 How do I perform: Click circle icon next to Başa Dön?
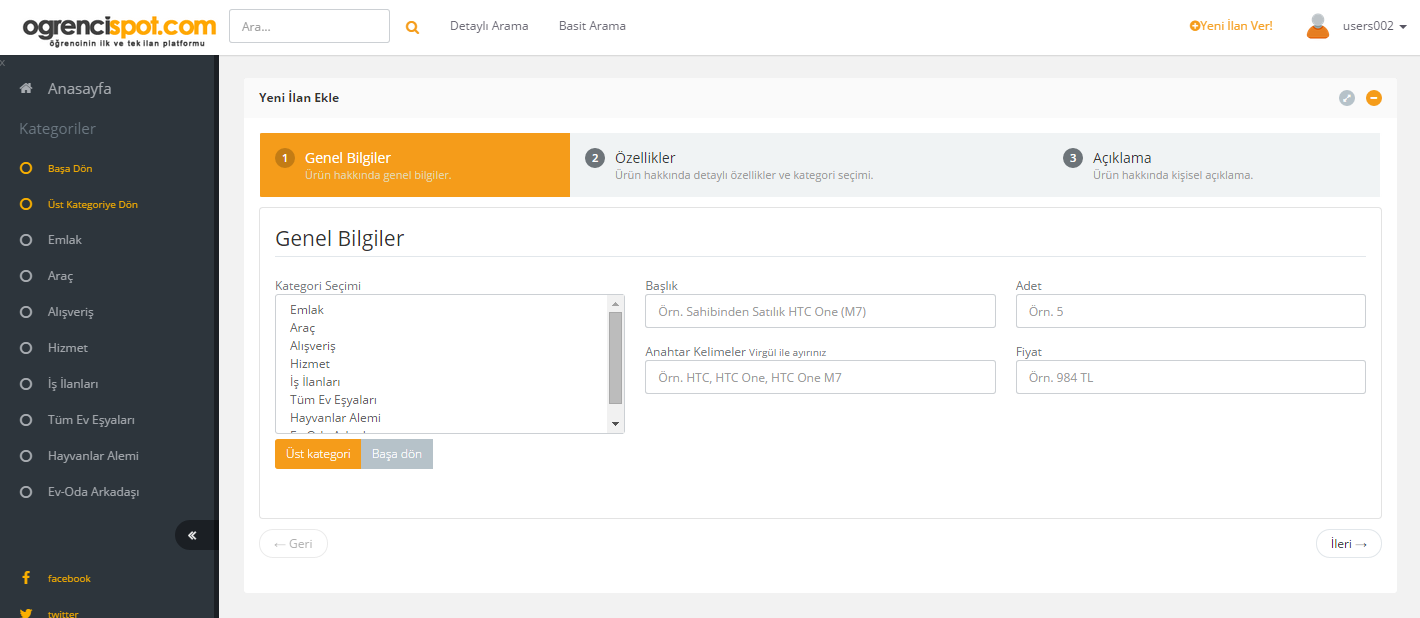point(27,168)
